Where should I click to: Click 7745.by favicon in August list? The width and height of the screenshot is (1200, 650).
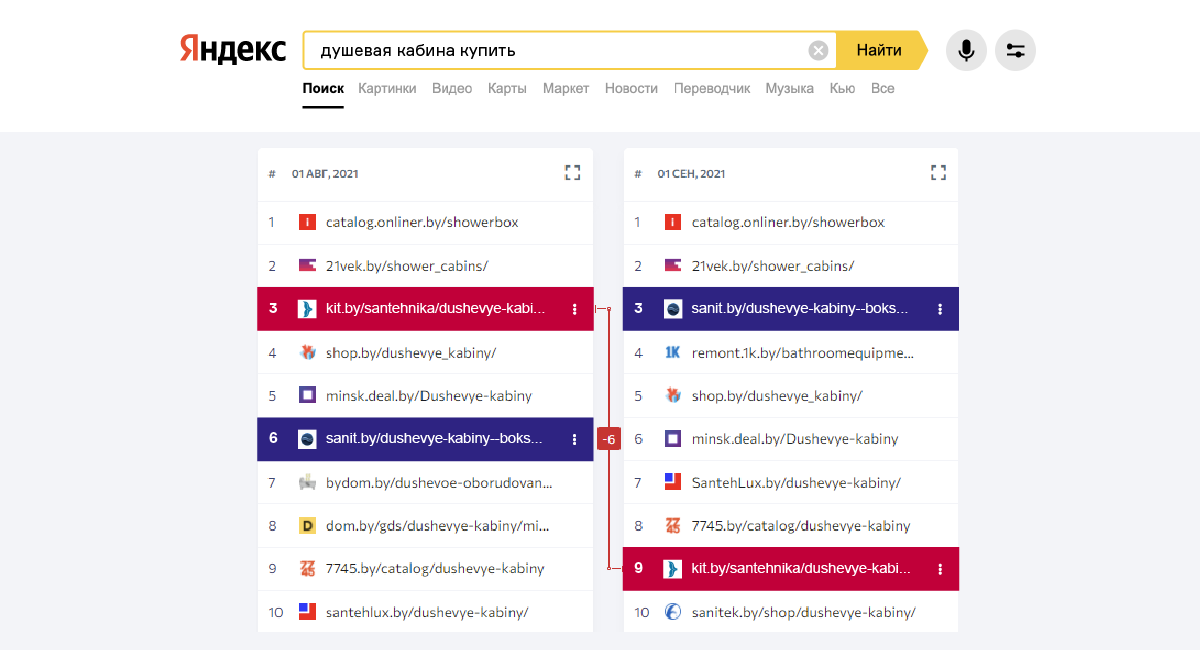point(307,568)
